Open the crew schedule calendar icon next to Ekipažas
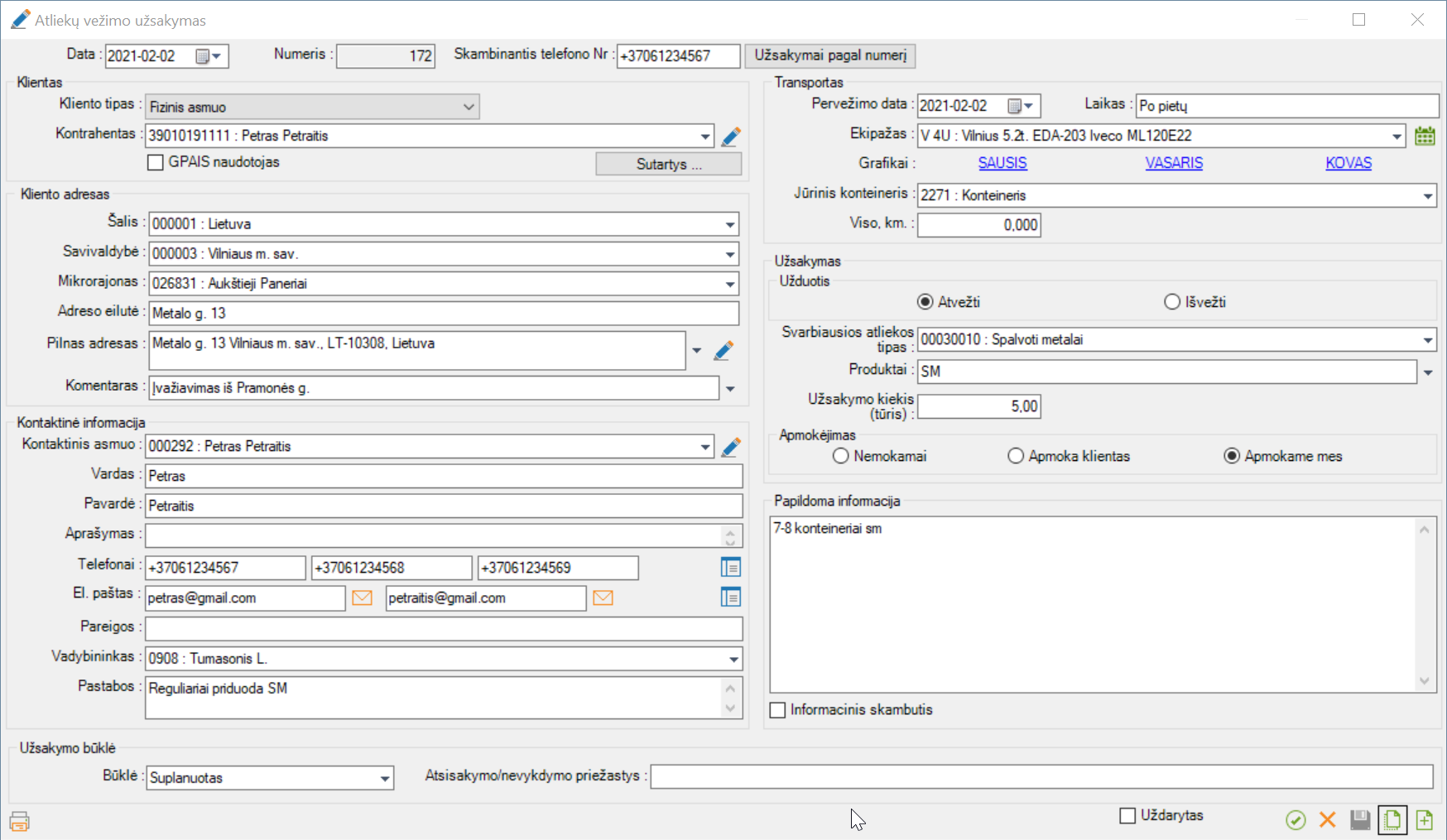The image size is (1447, 840). click(1424, 136)
